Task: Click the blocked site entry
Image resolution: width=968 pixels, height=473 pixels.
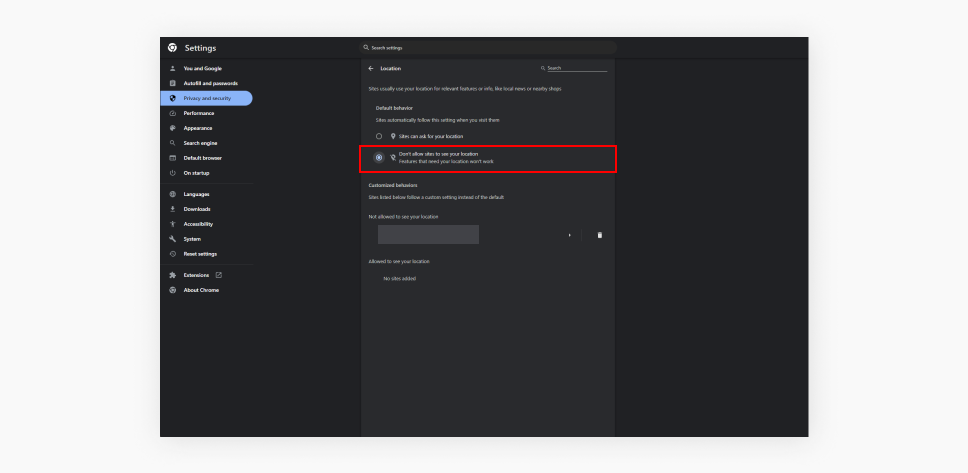Action: (428, 235)
